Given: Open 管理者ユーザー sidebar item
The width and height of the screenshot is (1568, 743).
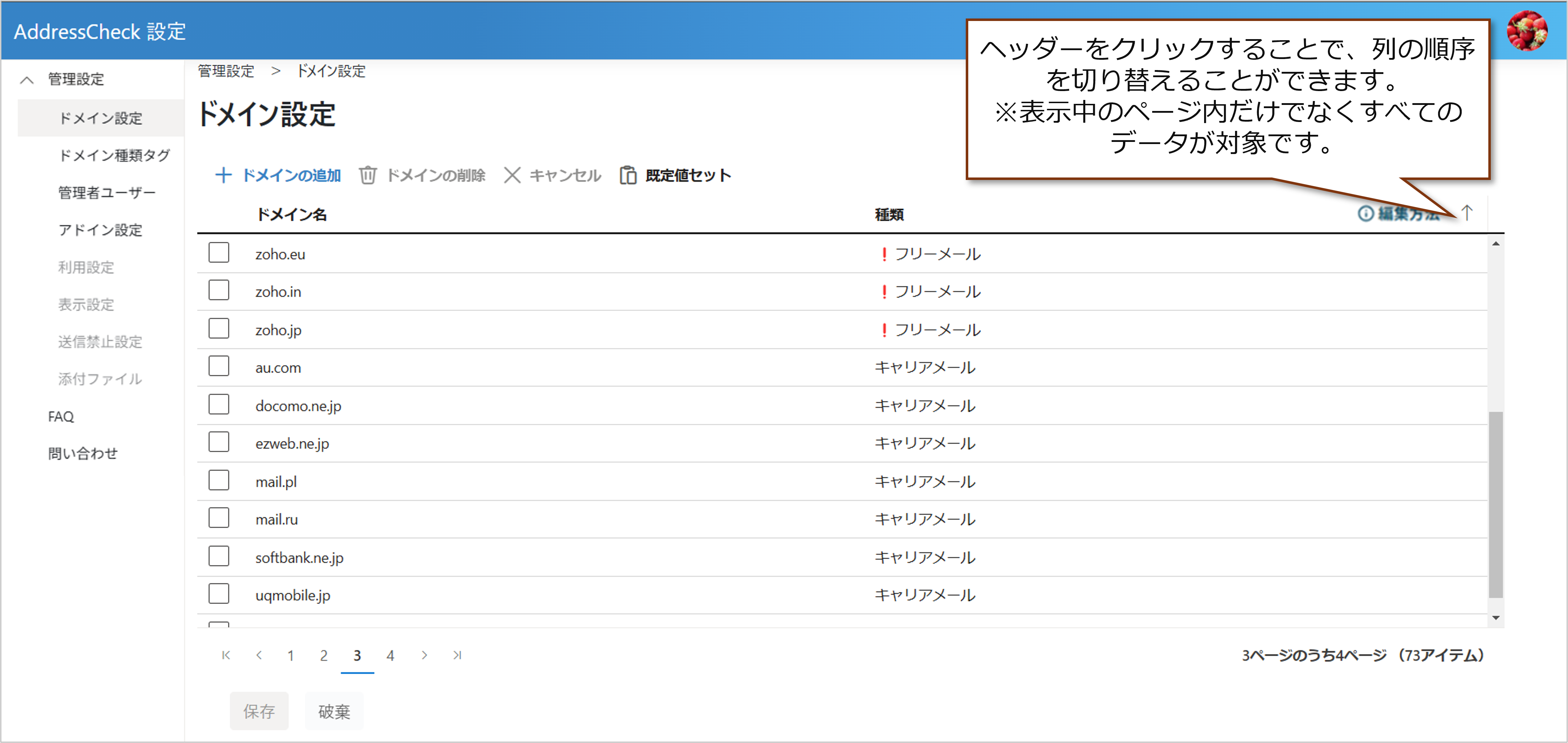Looking at the screenshot, I should click(106, 193).
